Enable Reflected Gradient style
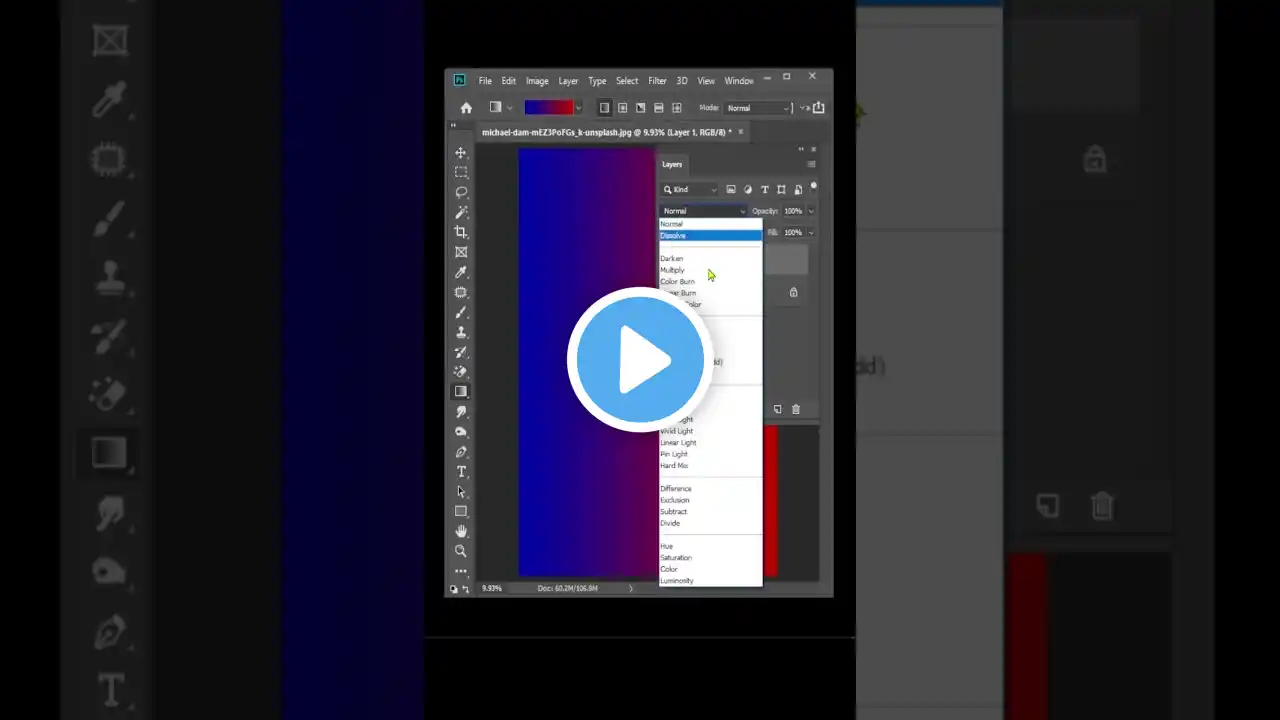Viewport: 1280px width, 720px height. pos(658,108)
